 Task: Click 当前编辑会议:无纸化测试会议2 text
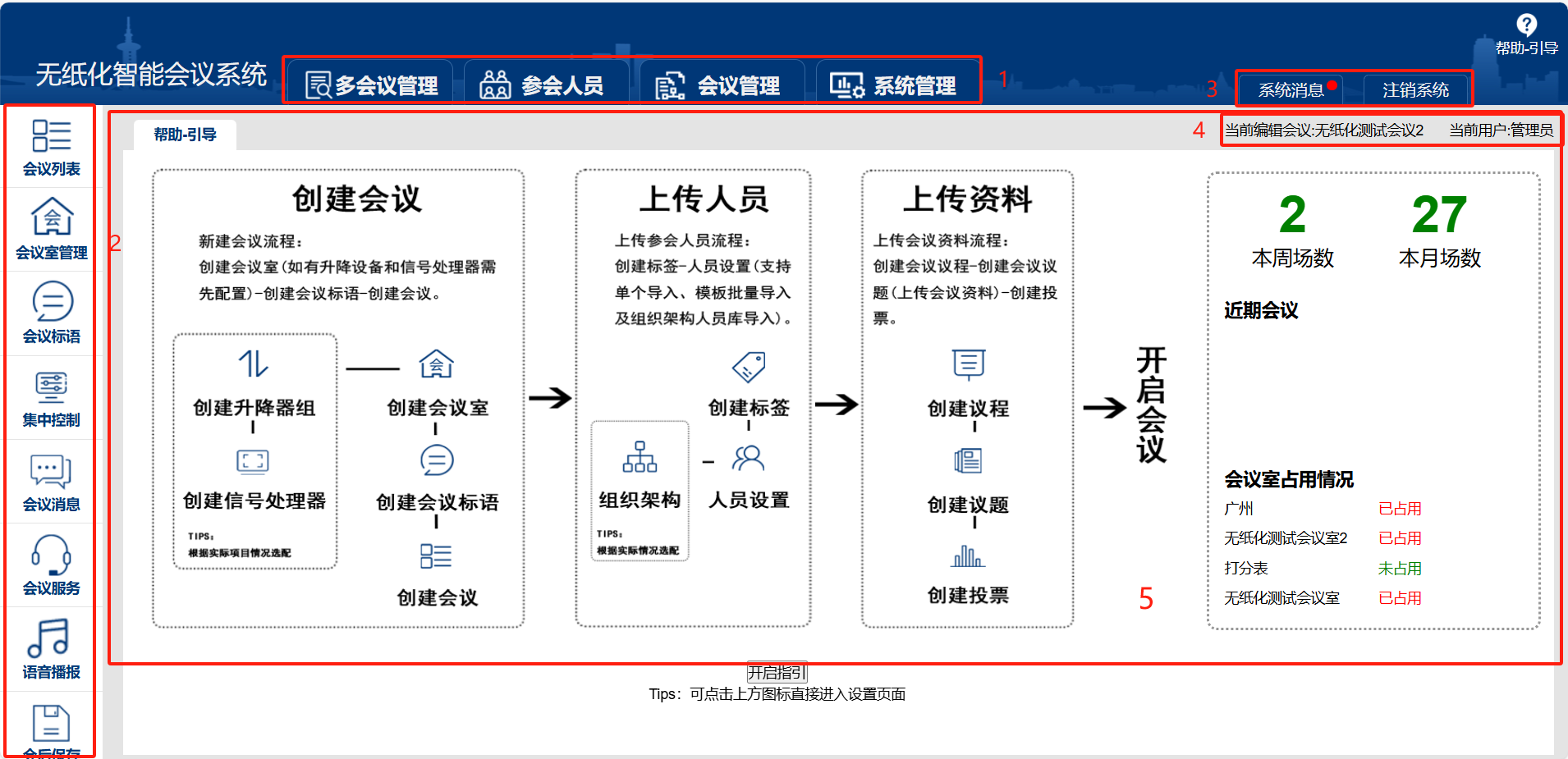(x=1324, y=130)
